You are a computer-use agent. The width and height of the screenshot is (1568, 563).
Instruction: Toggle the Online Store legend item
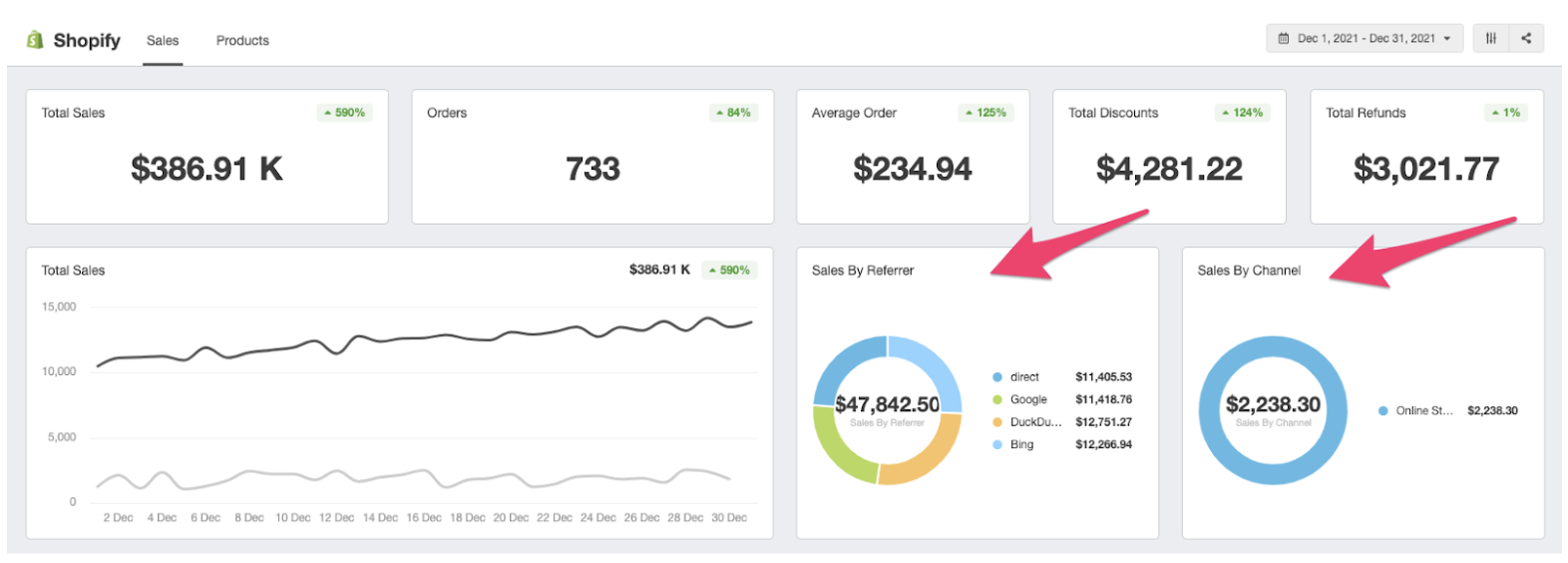pyautogui.click(x=1423, y=411)
